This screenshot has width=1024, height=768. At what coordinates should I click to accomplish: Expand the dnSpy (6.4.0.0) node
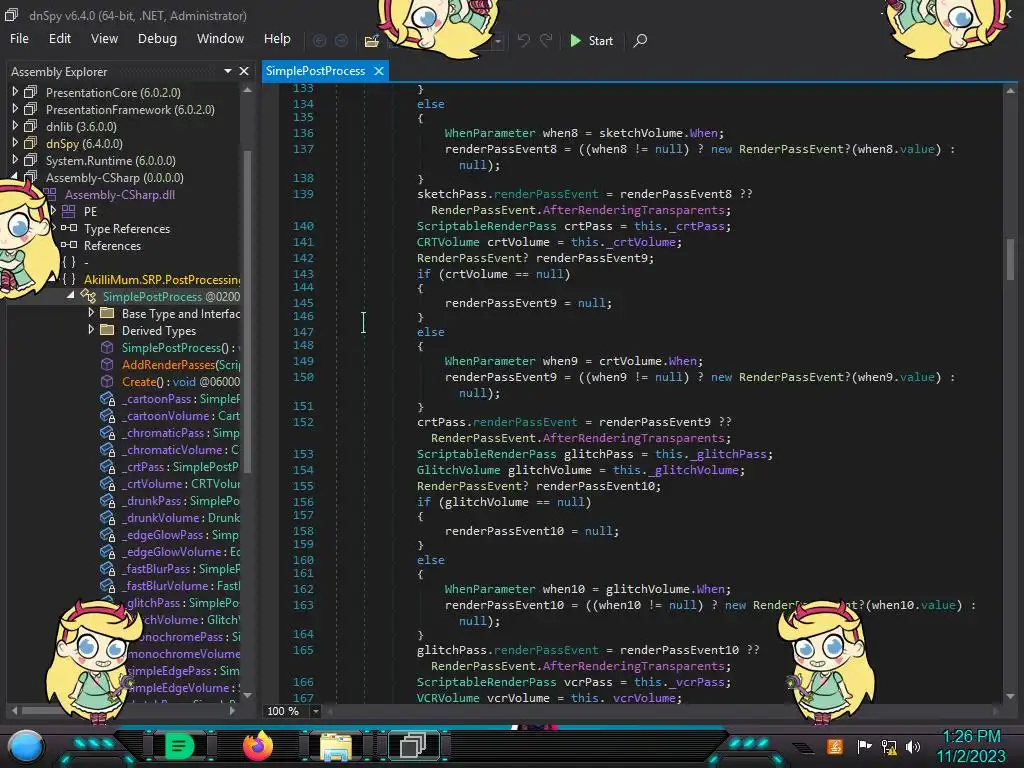(x=14, y=143)
